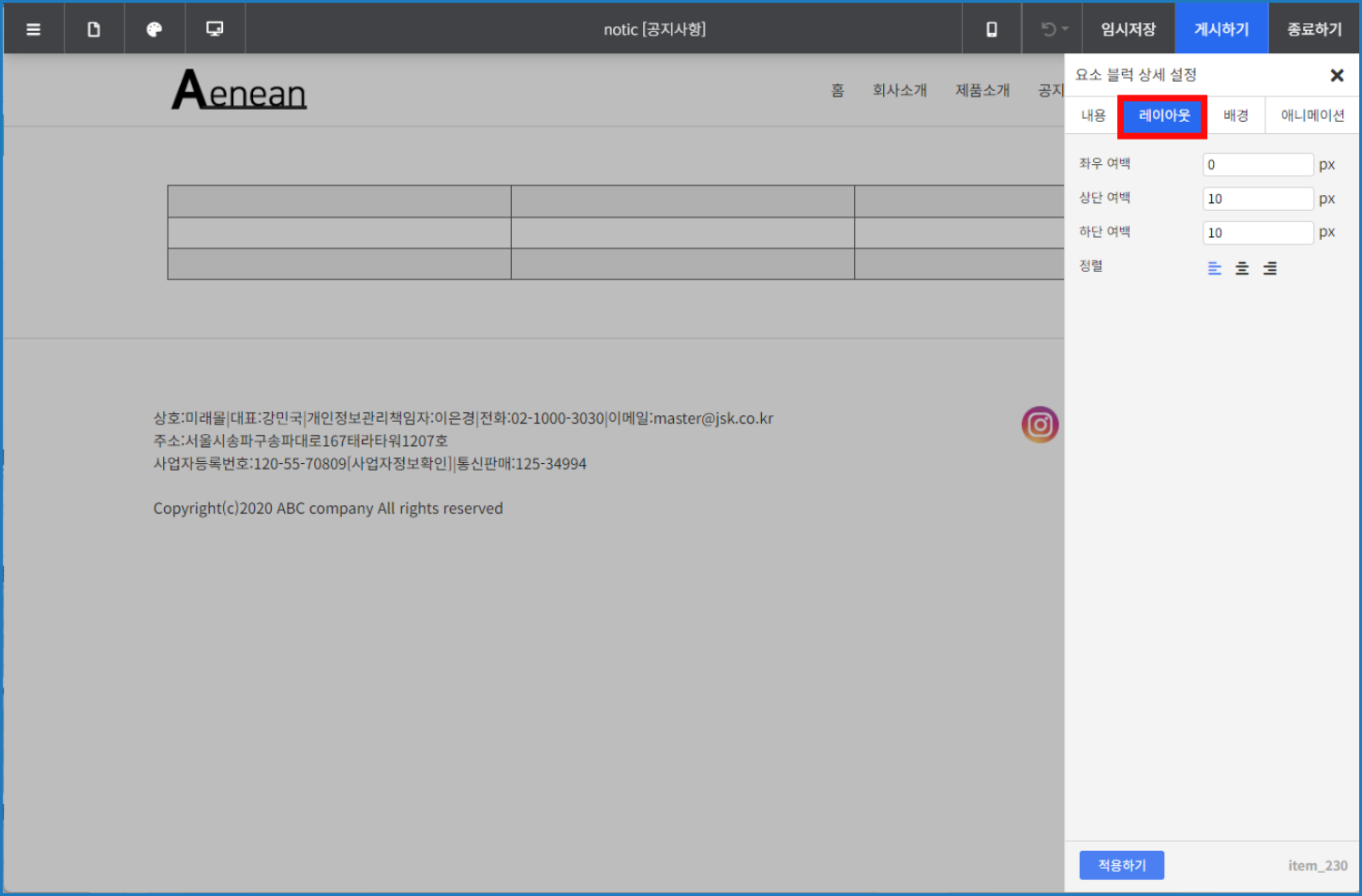Select the desktop monitor preview icon

tap(215, 29)
